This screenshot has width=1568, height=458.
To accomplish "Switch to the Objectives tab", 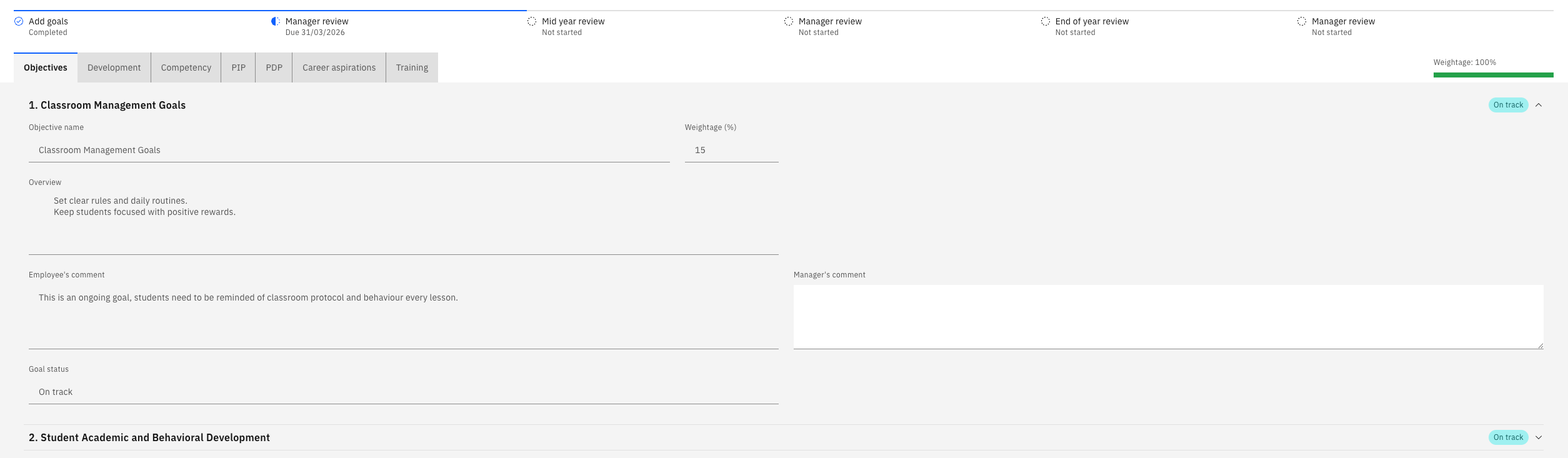I will 46,67.
